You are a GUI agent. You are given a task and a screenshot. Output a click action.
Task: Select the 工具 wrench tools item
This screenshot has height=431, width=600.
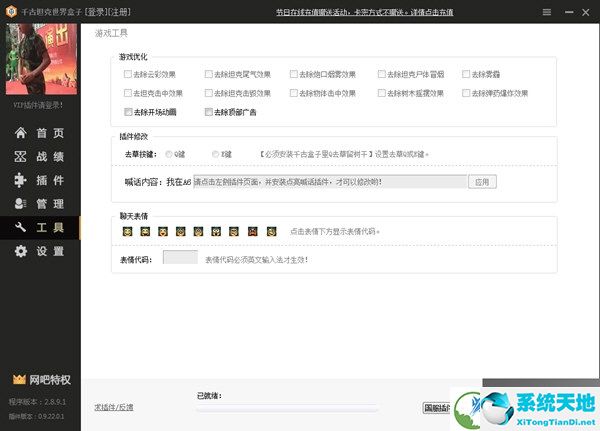pos(39,228)
